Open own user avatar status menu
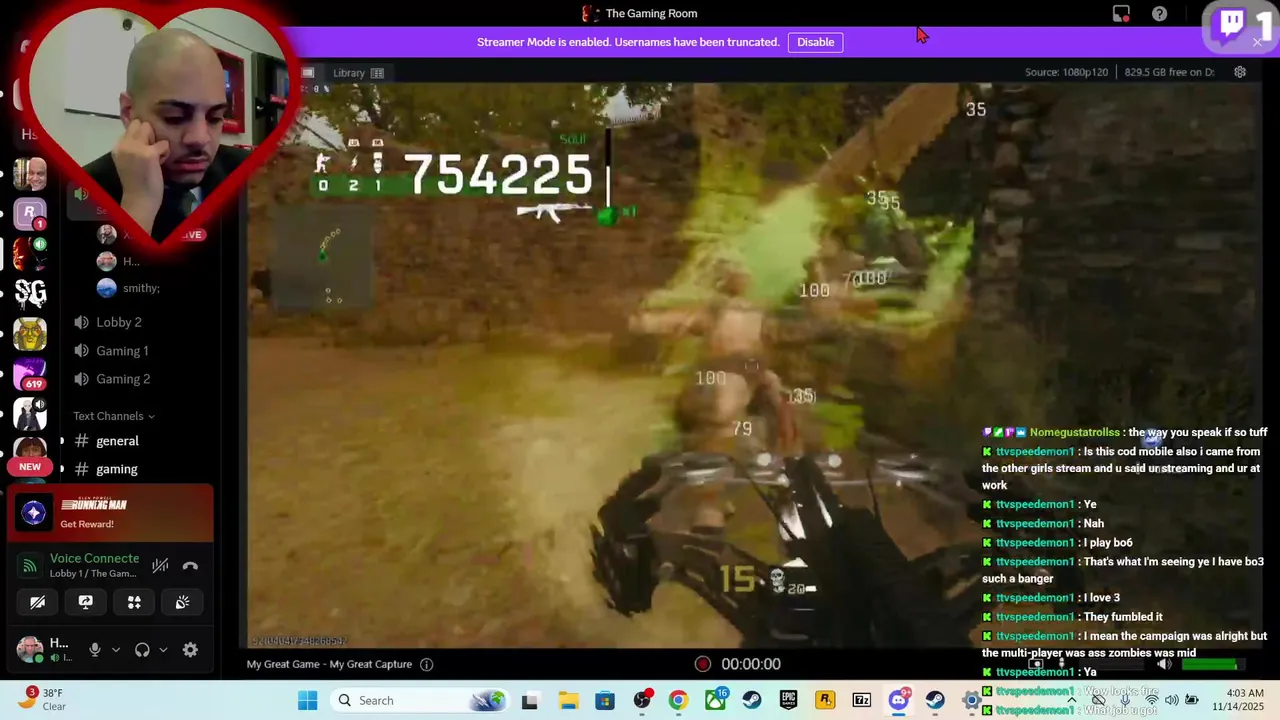 click(30, 649)
